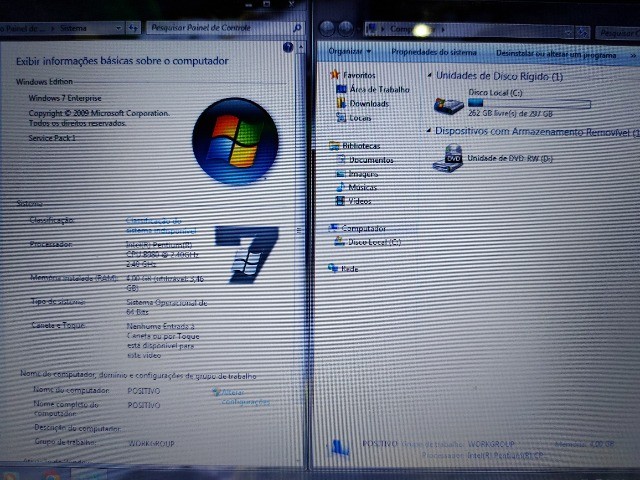
Task: Select the Disco Local (C:) drive icon
Action: pyautogui.click(x=448, y=105)
